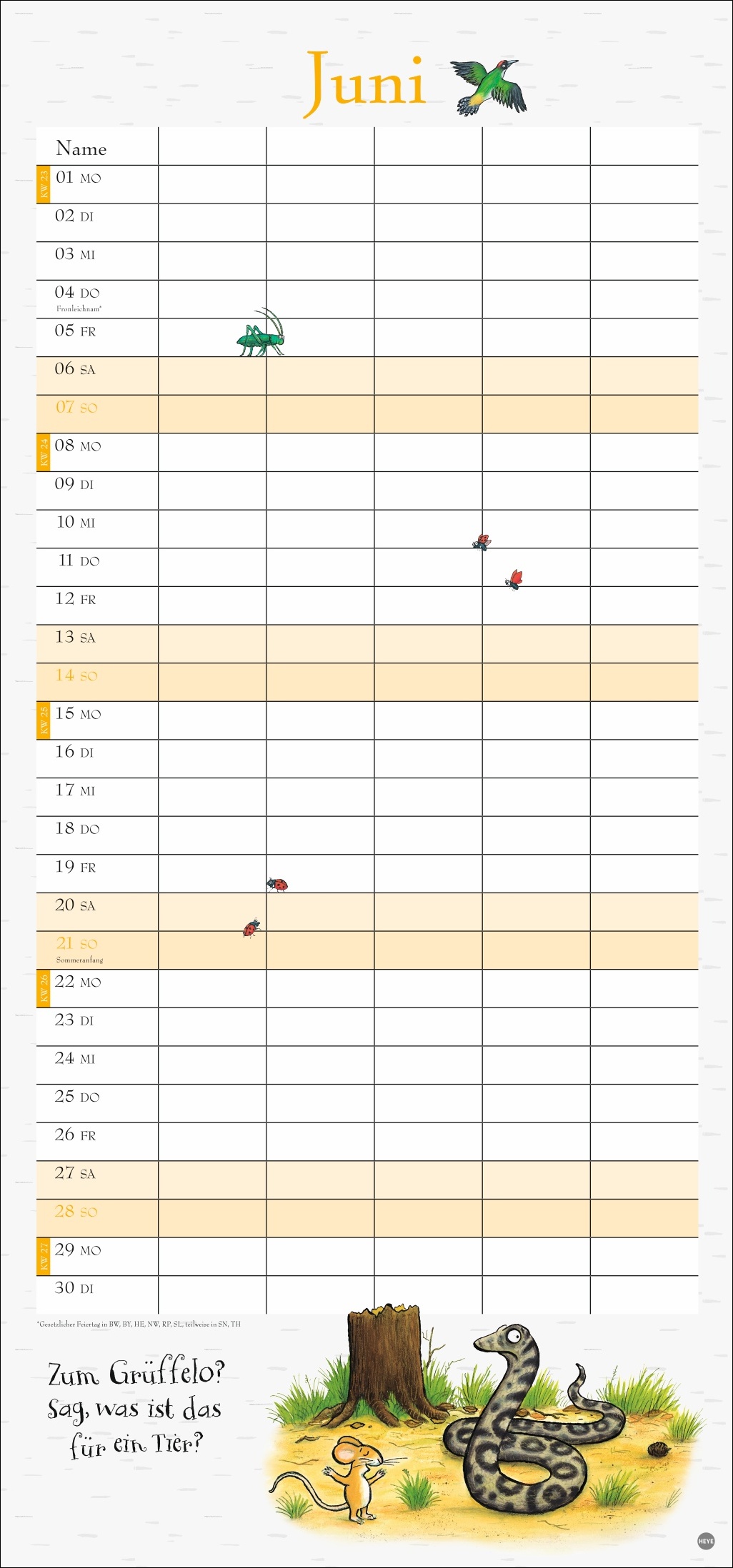Select the KW 27 week marker
The width and height of the screenshot is (733, 1568).
tap(44, 1257)
